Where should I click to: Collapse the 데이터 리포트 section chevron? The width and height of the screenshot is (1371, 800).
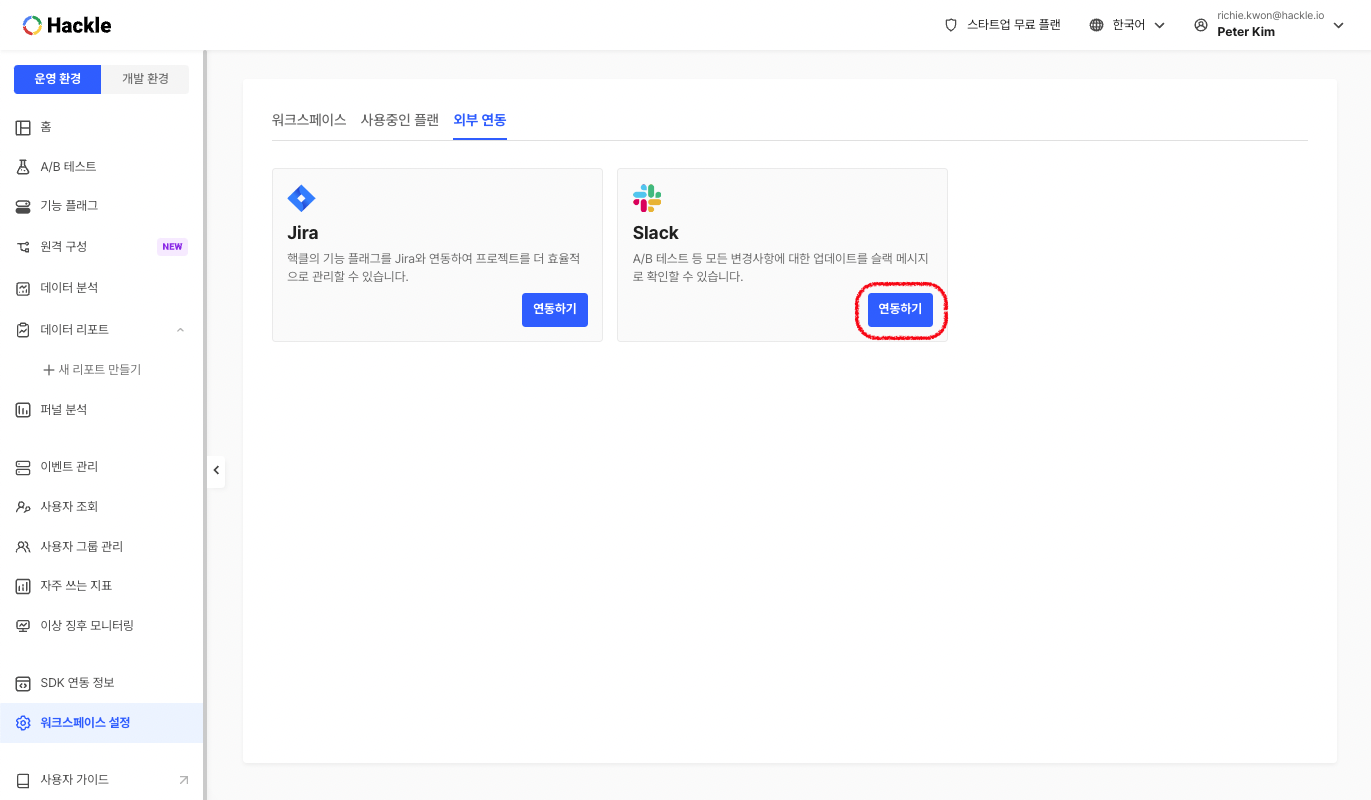(x=180, y=330)
